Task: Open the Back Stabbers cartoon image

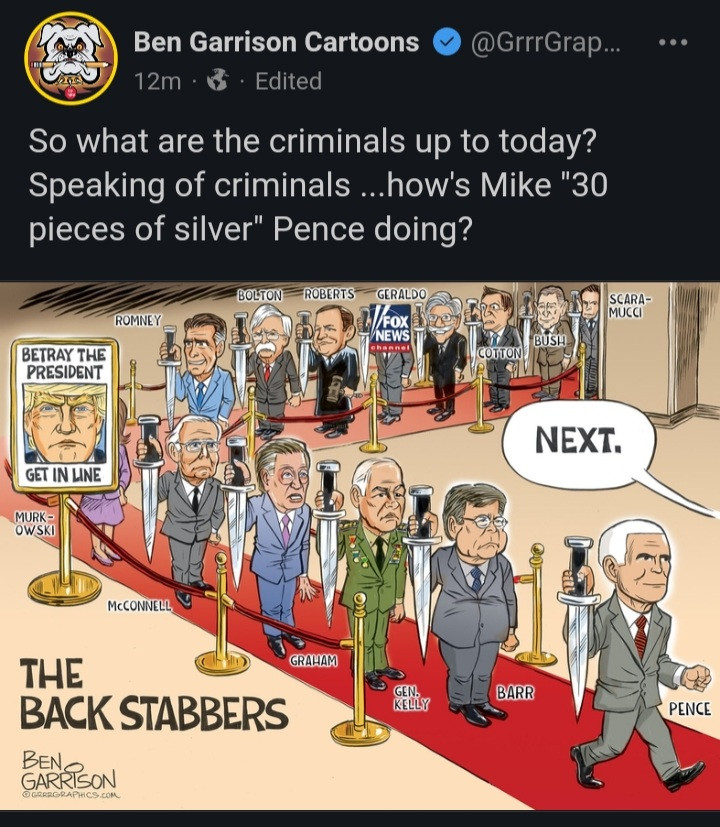Action: (x=360, y=546)
